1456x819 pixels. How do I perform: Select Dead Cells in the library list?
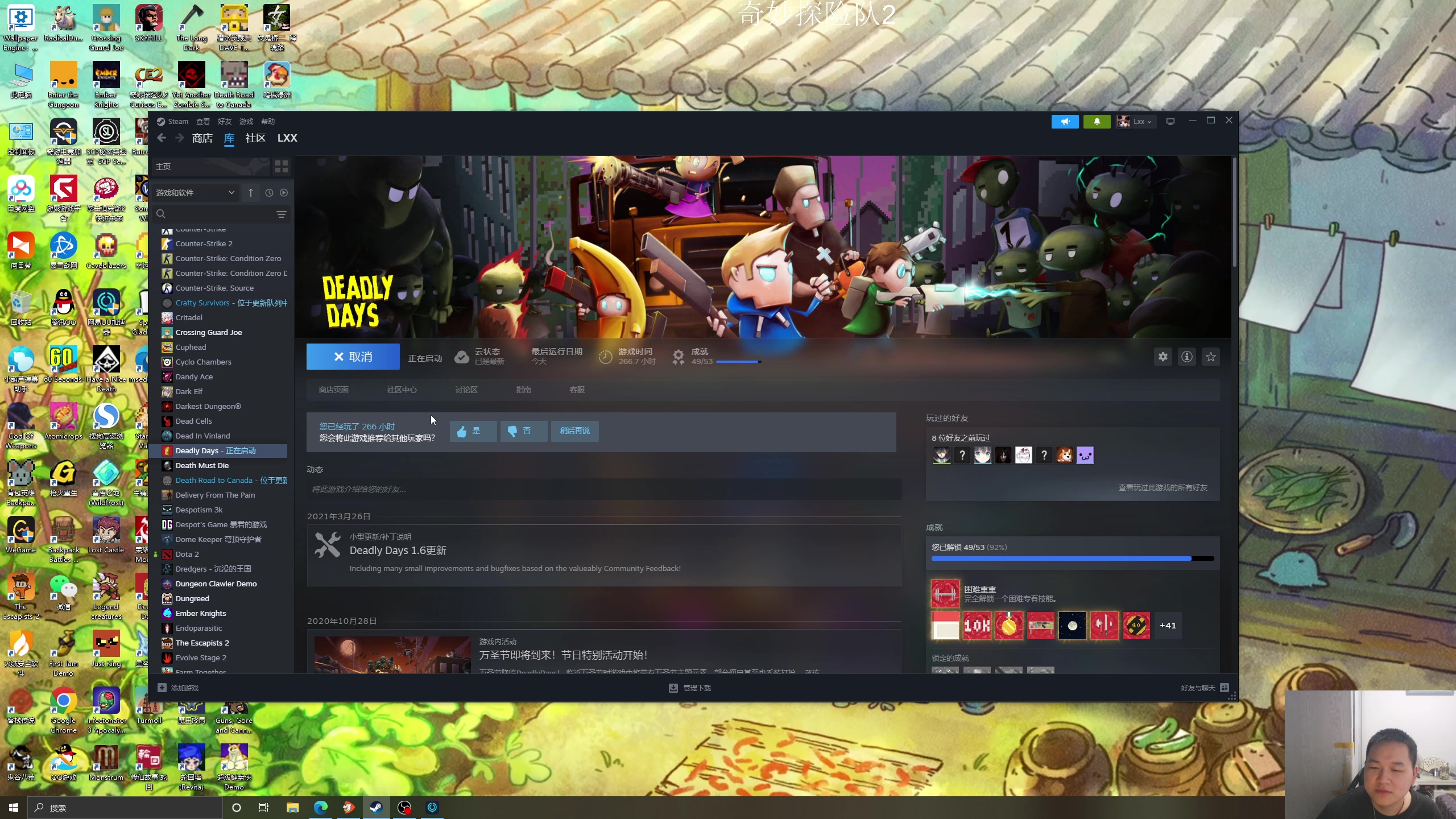pyautogui.click(x=219, y=421)
